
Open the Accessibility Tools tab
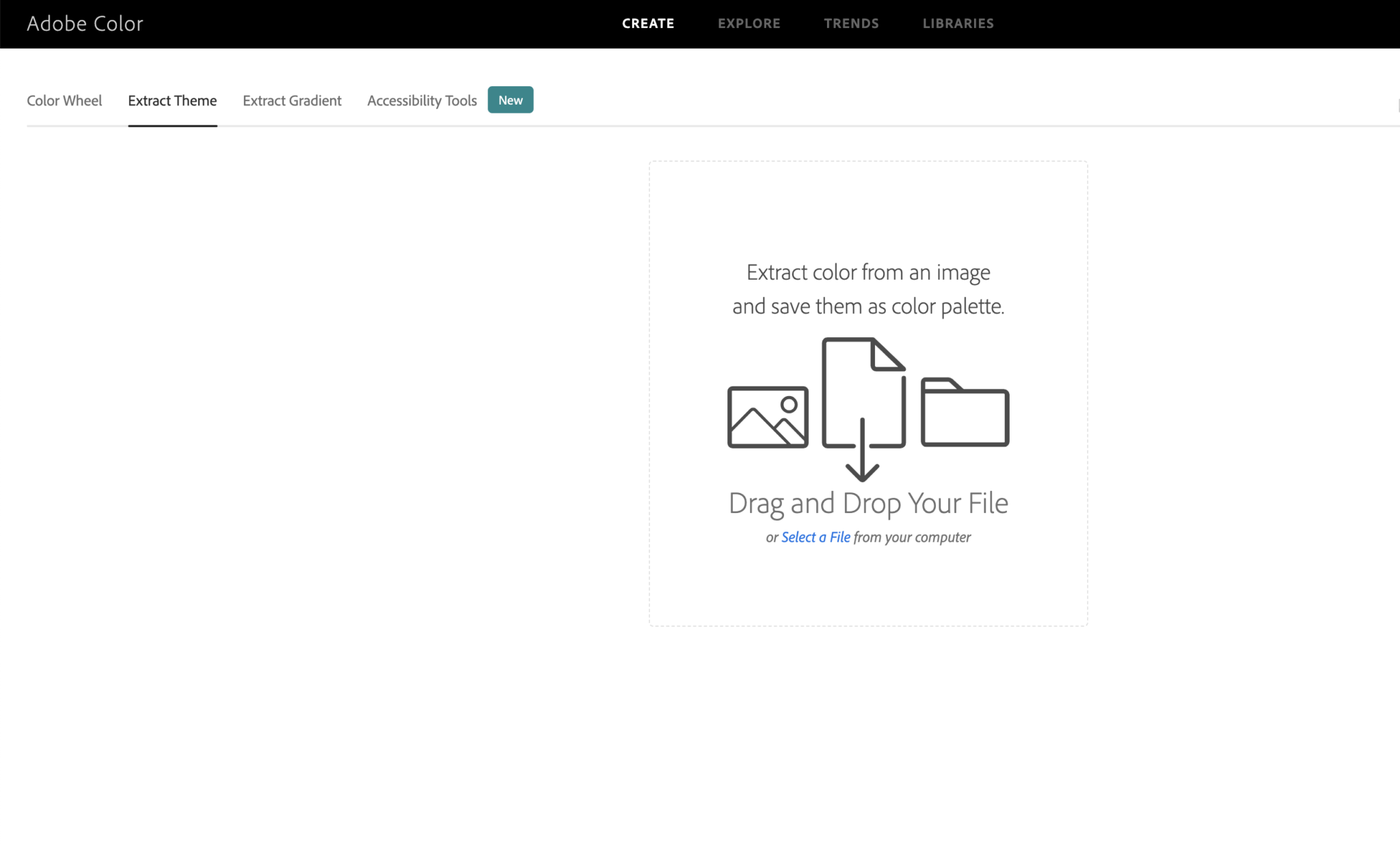point(422,101)
